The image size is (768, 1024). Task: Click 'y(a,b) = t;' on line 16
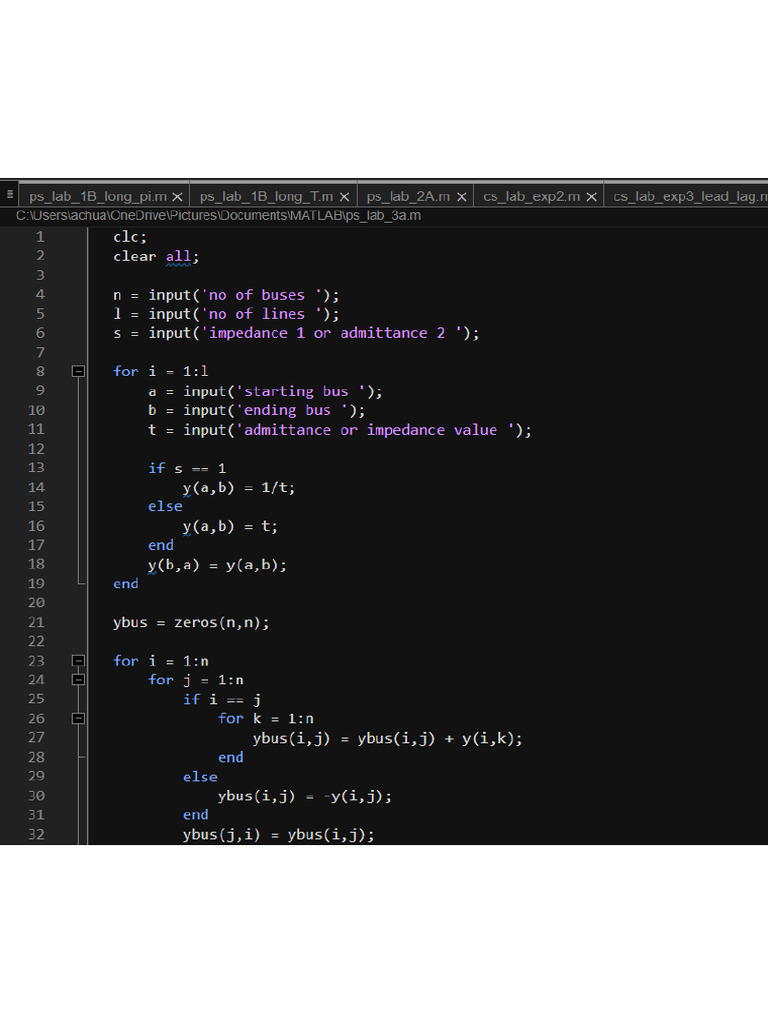tap(230, 526)
